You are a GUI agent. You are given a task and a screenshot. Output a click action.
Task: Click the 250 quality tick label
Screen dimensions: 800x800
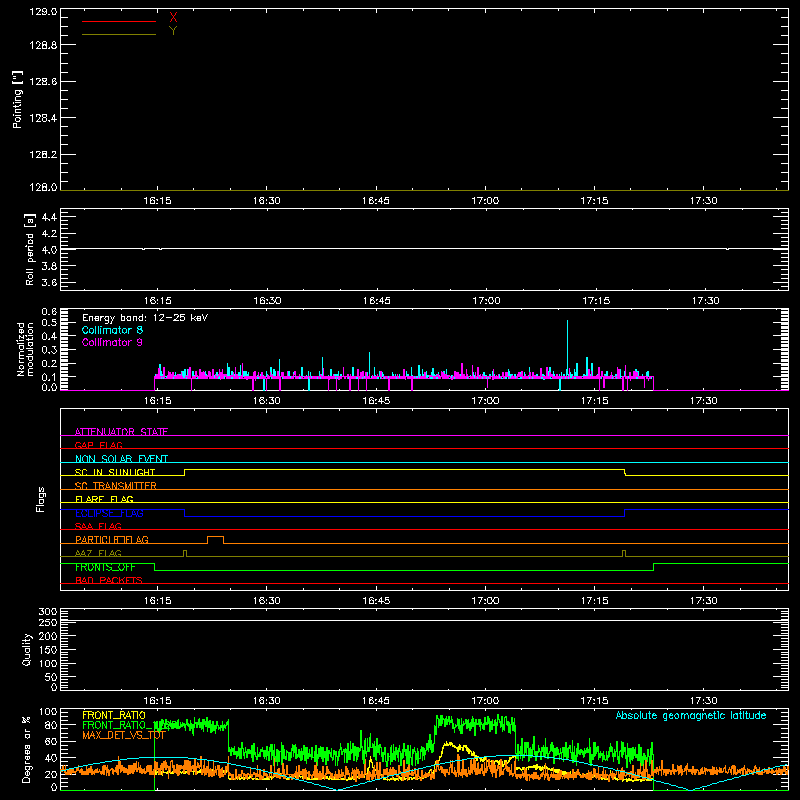(x=47, y=622)
